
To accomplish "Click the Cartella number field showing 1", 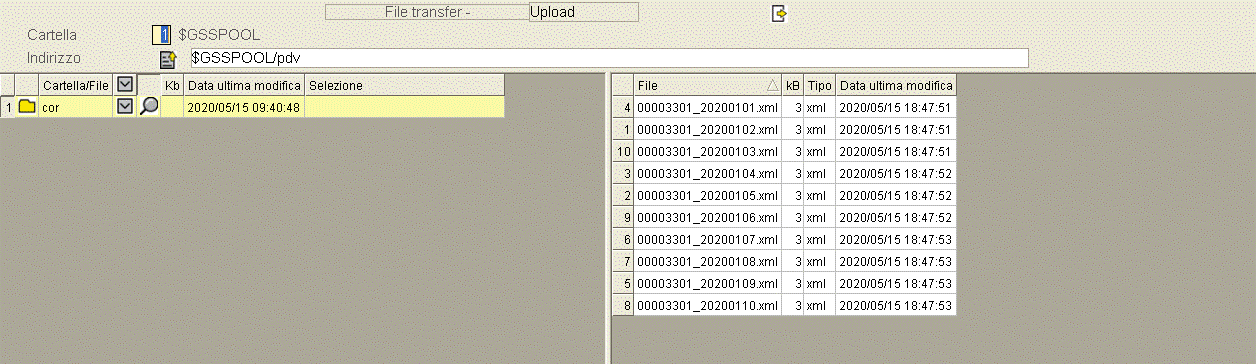I will 162,35.
